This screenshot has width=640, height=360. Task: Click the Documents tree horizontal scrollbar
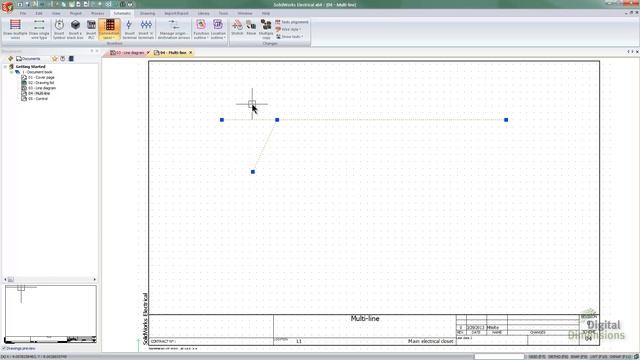[x=50, y=280]
